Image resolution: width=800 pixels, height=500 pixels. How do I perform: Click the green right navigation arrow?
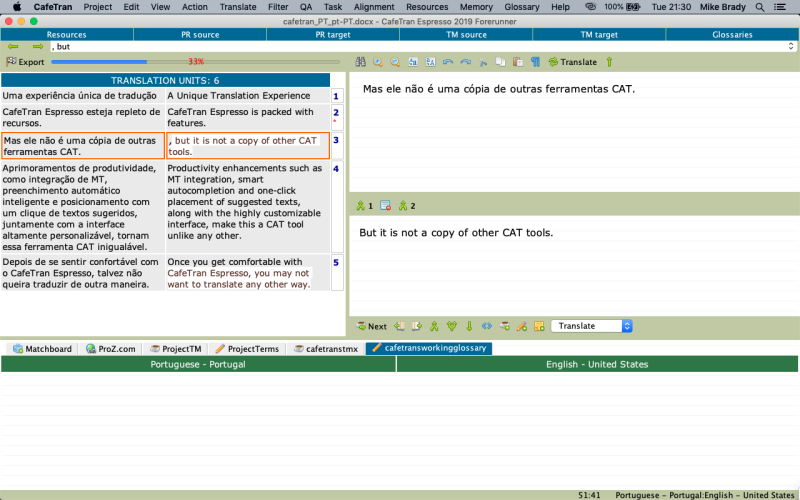coord(38,46)
